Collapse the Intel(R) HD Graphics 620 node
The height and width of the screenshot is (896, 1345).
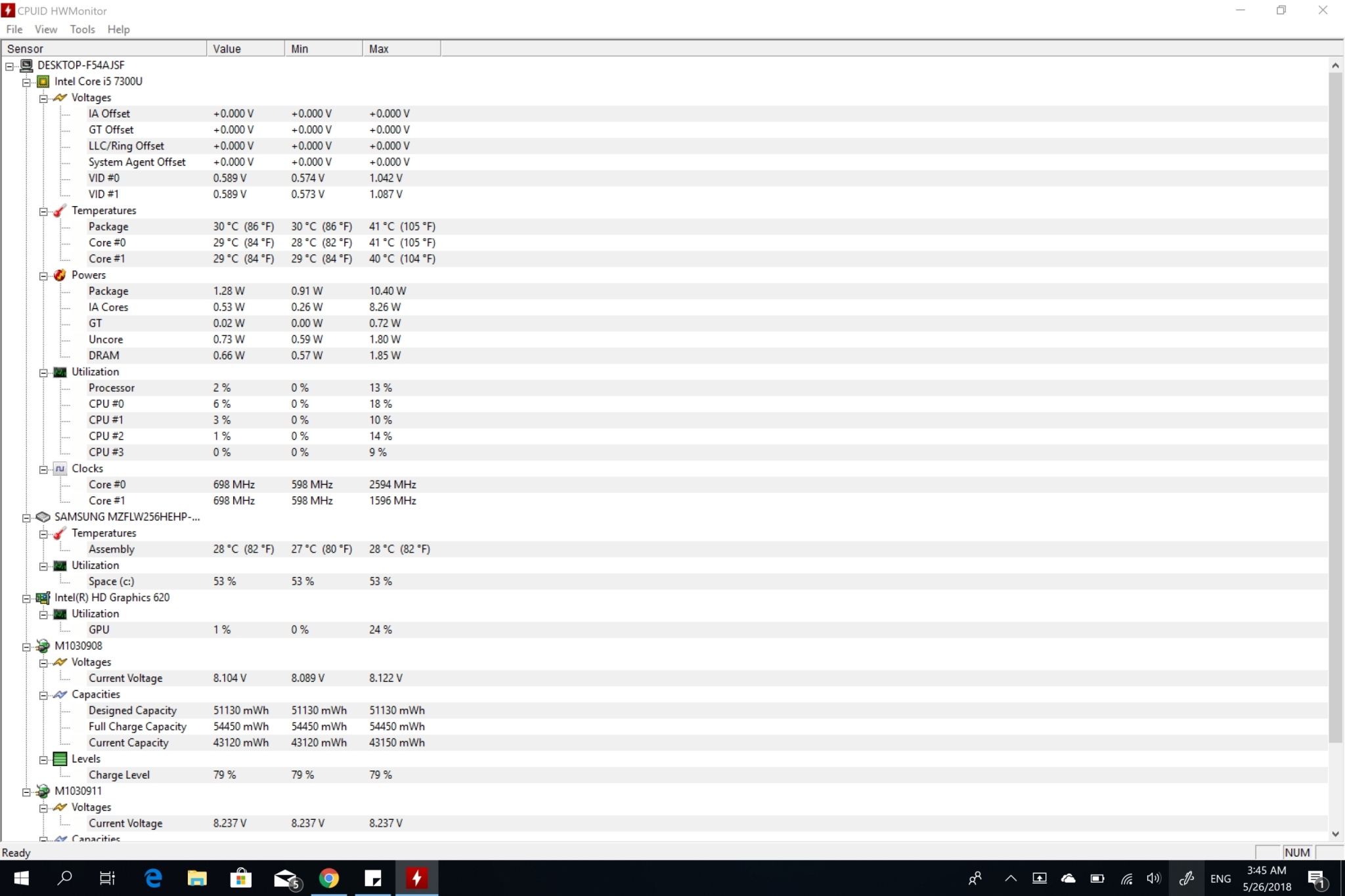click(27, 599)
